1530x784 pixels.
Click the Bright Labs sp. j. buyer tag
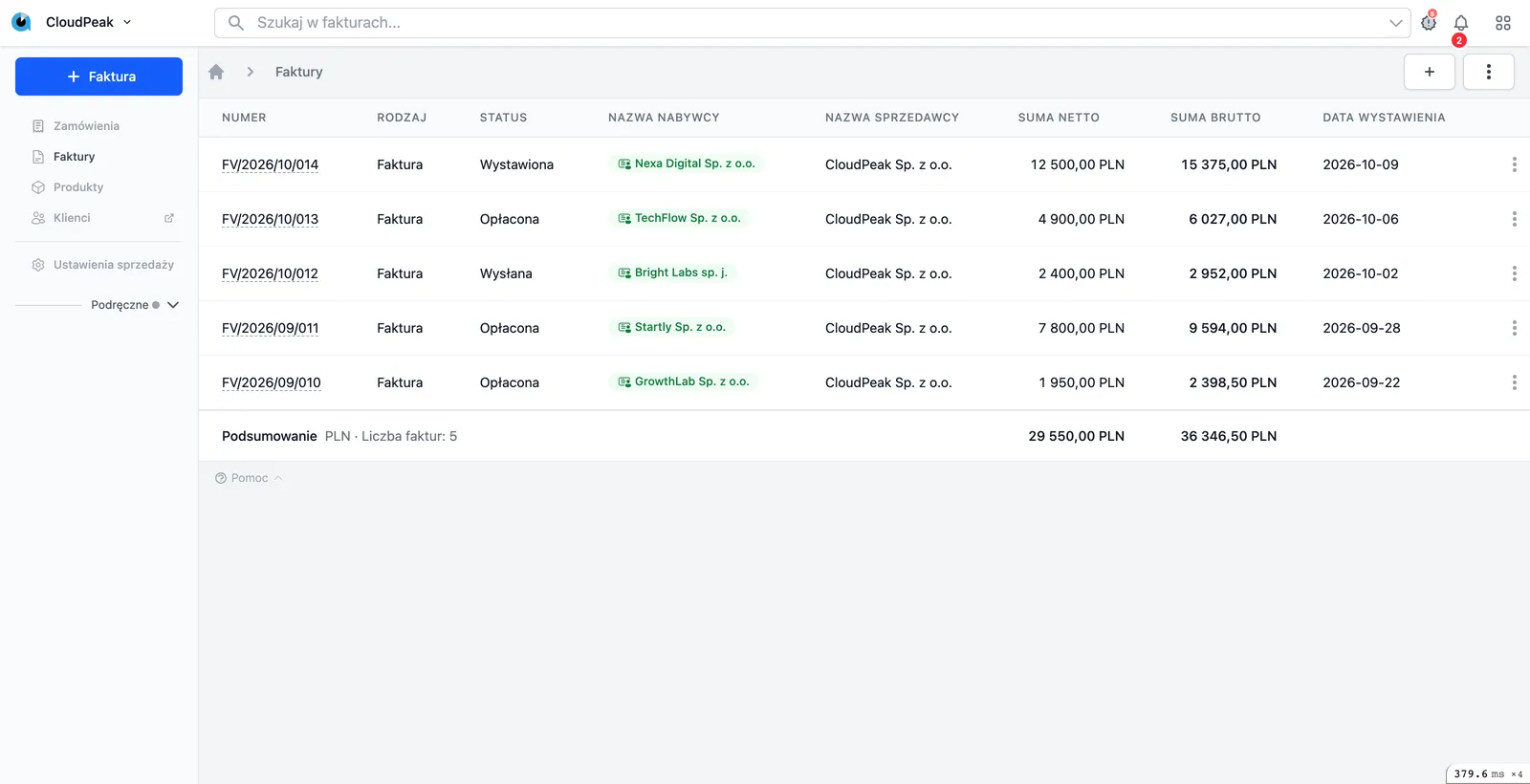click(672, 272)
